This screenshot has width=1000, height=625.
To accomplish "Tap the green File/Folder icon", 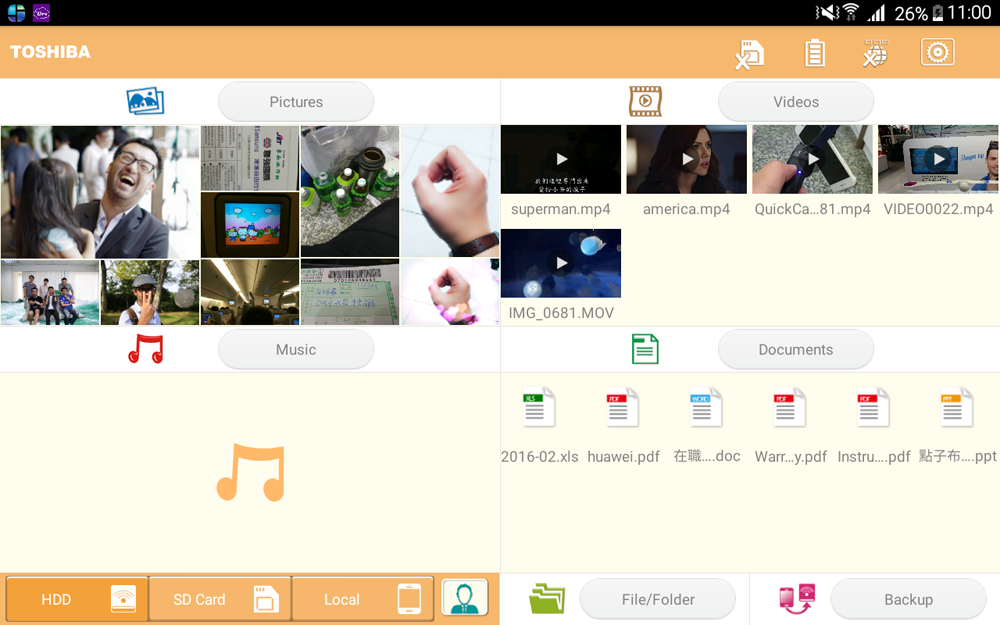I will pyautogui.click(x=547, y=599).
